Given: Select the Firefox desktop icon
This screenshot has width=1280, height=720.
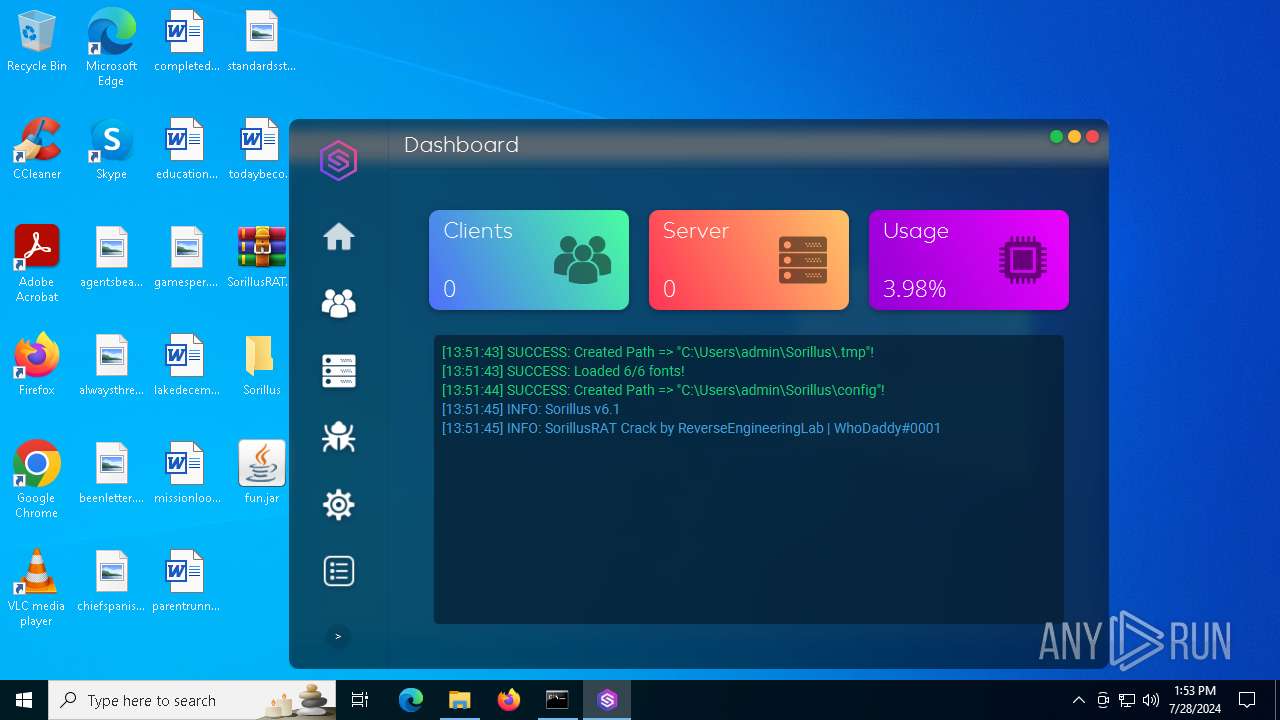Looking at the screenshot, I should point(37,365).
